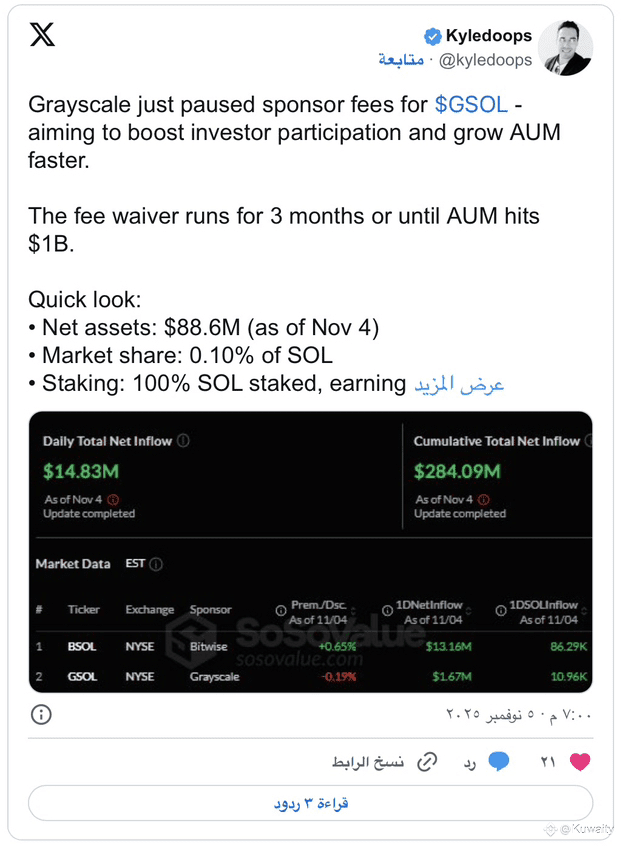Click the read 3 replies button
This screenshot has width=622, height=846.
pyautogui.click(x=310, y=803)
